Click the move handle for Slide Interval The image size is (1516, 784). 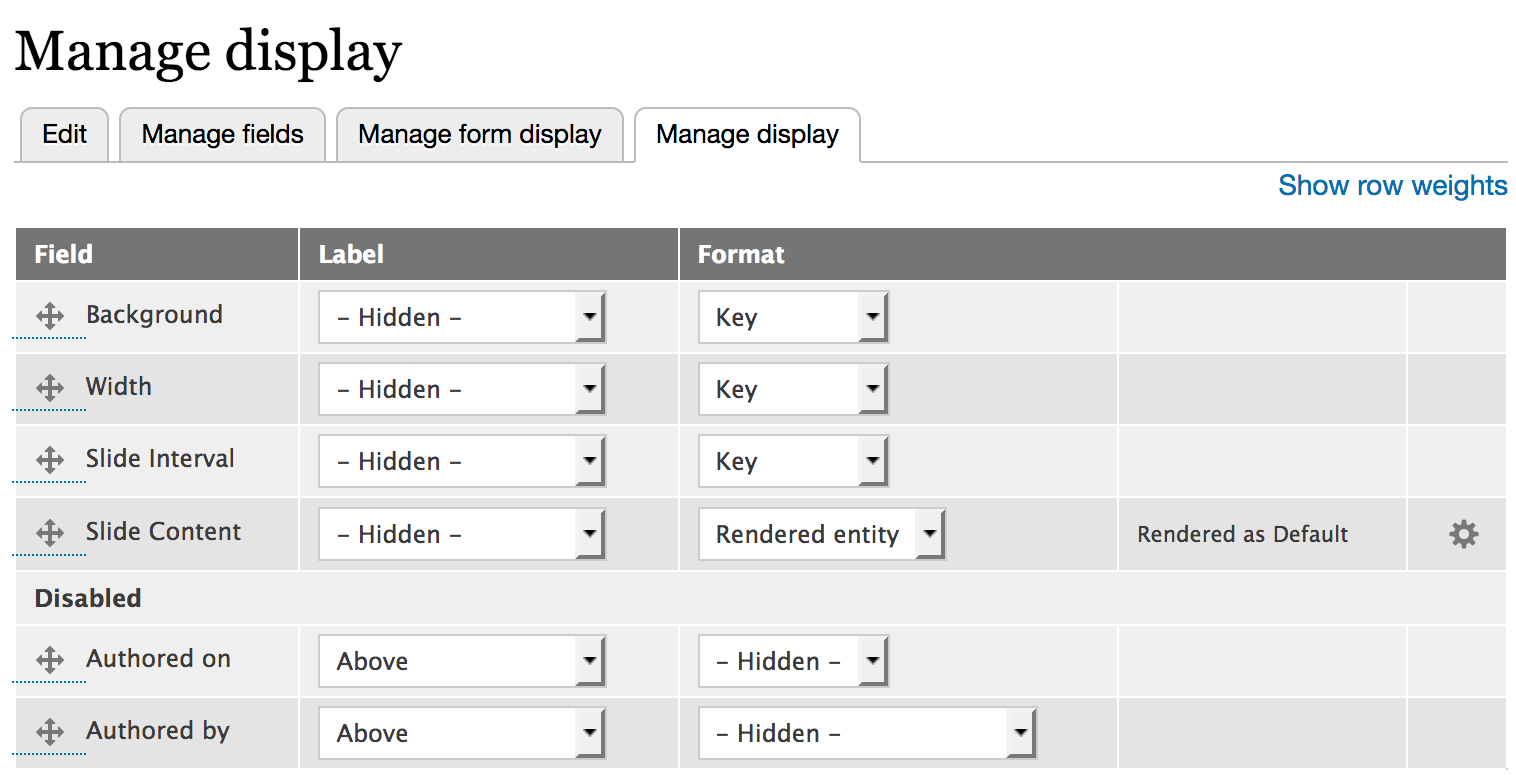(49, 461)
